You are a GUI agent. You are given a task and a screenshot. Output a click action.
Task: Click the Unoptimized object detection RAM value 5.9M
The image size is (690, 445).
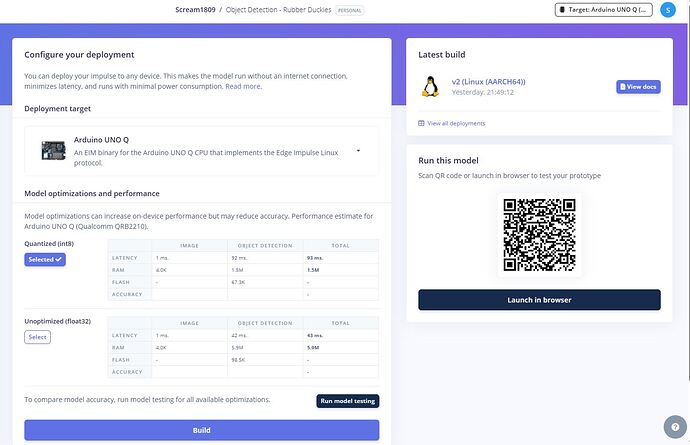coord(237,347)
